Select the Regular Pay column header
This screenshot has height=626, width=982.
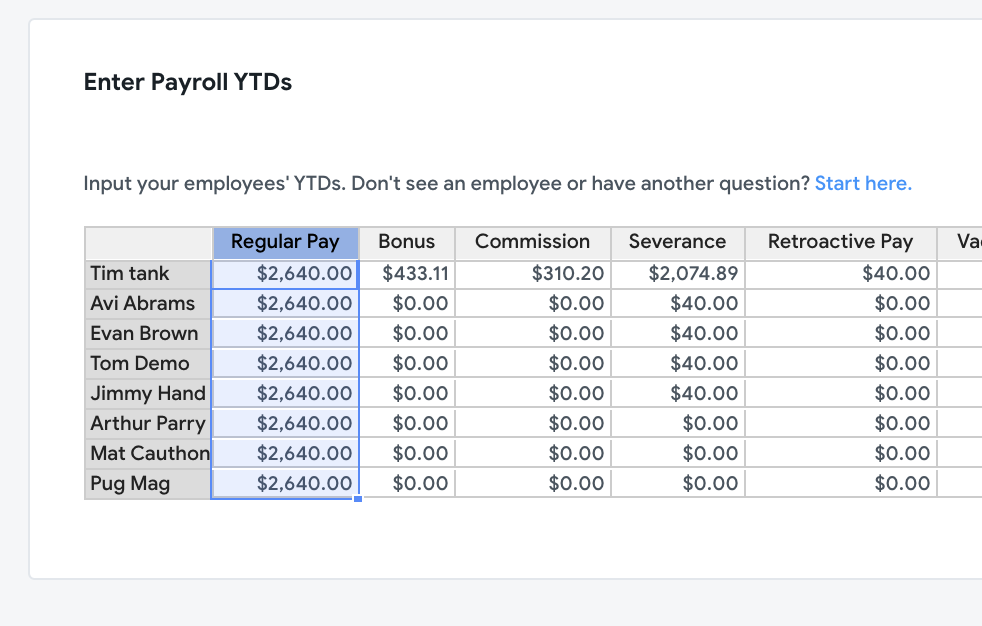click(286, 244)
